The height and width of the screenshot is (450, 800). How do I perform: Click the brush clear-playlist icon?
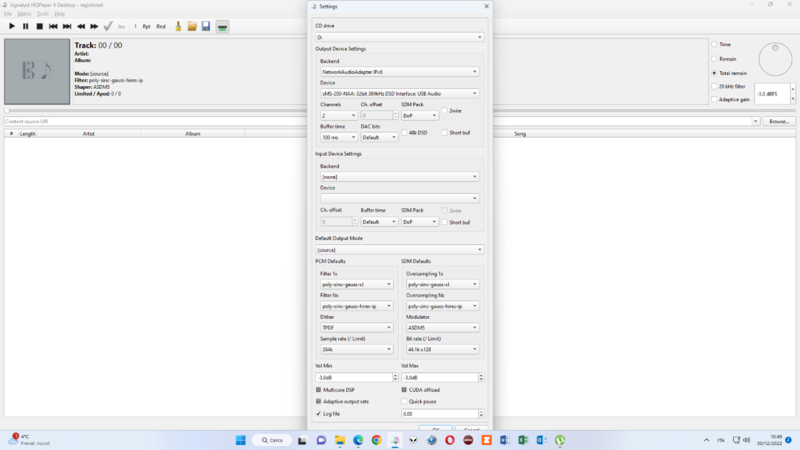(178, 26)
